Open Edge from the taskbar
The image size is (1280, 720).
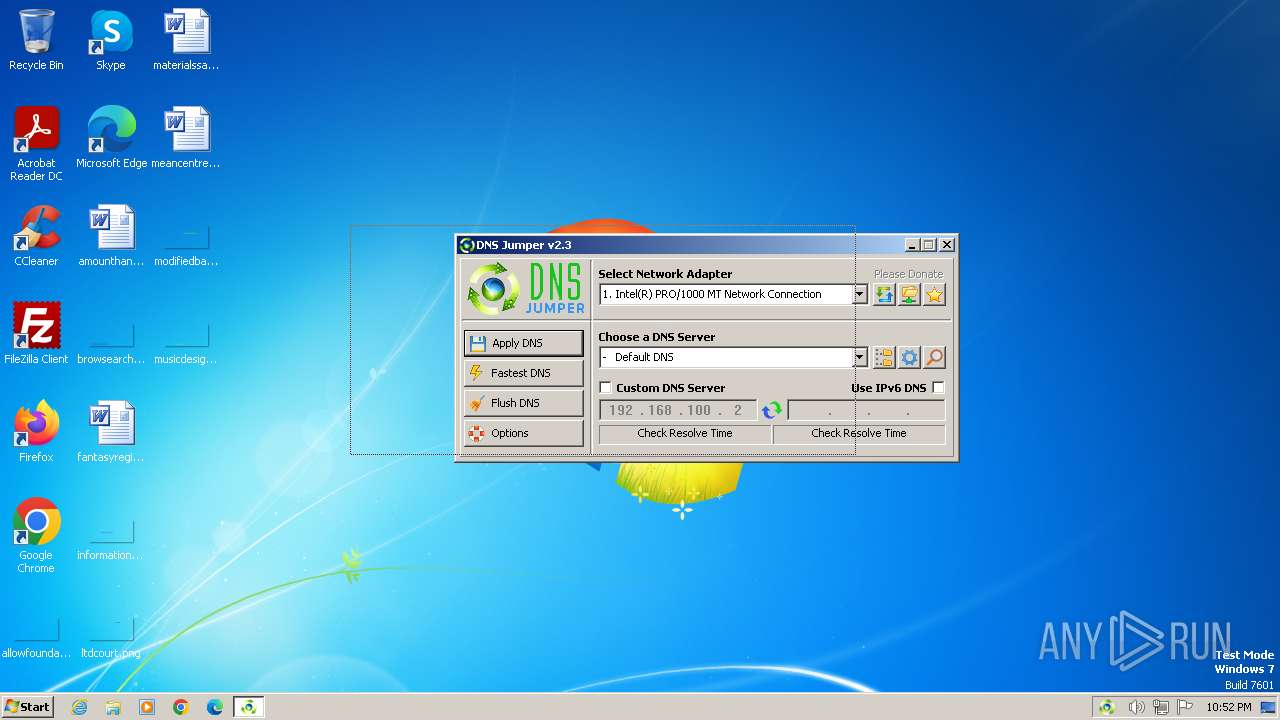click(215, 707)
